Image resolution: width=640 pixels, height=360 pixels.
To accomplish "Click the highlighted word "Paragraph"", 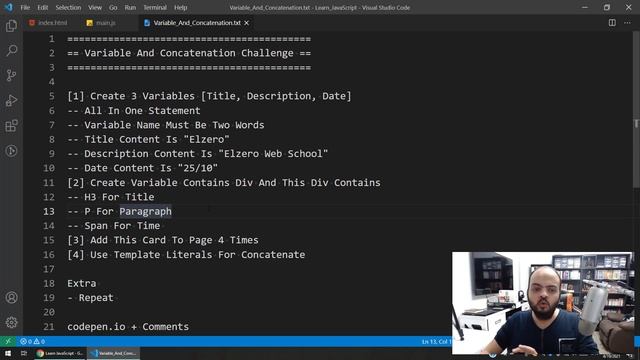I will (x=145, y=211).
